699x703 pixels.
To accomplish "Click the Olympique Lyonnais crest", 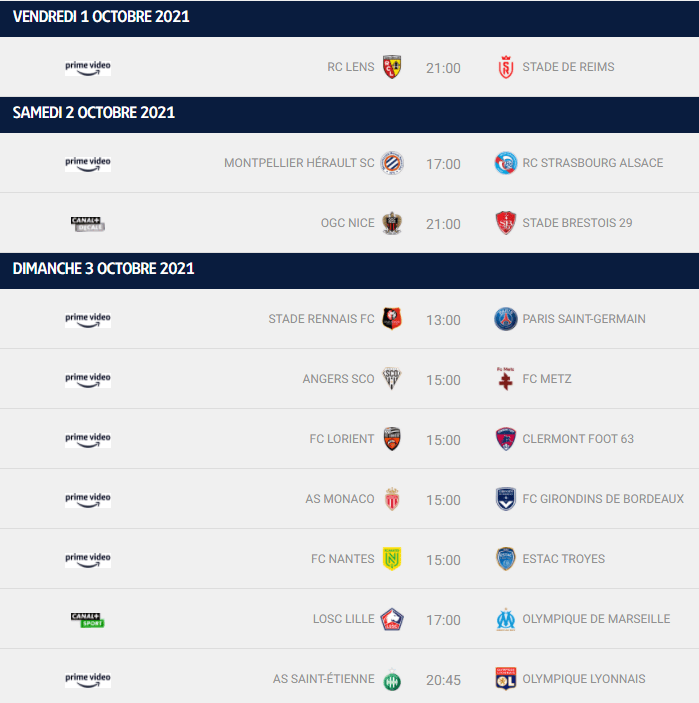I will point(506,678).
